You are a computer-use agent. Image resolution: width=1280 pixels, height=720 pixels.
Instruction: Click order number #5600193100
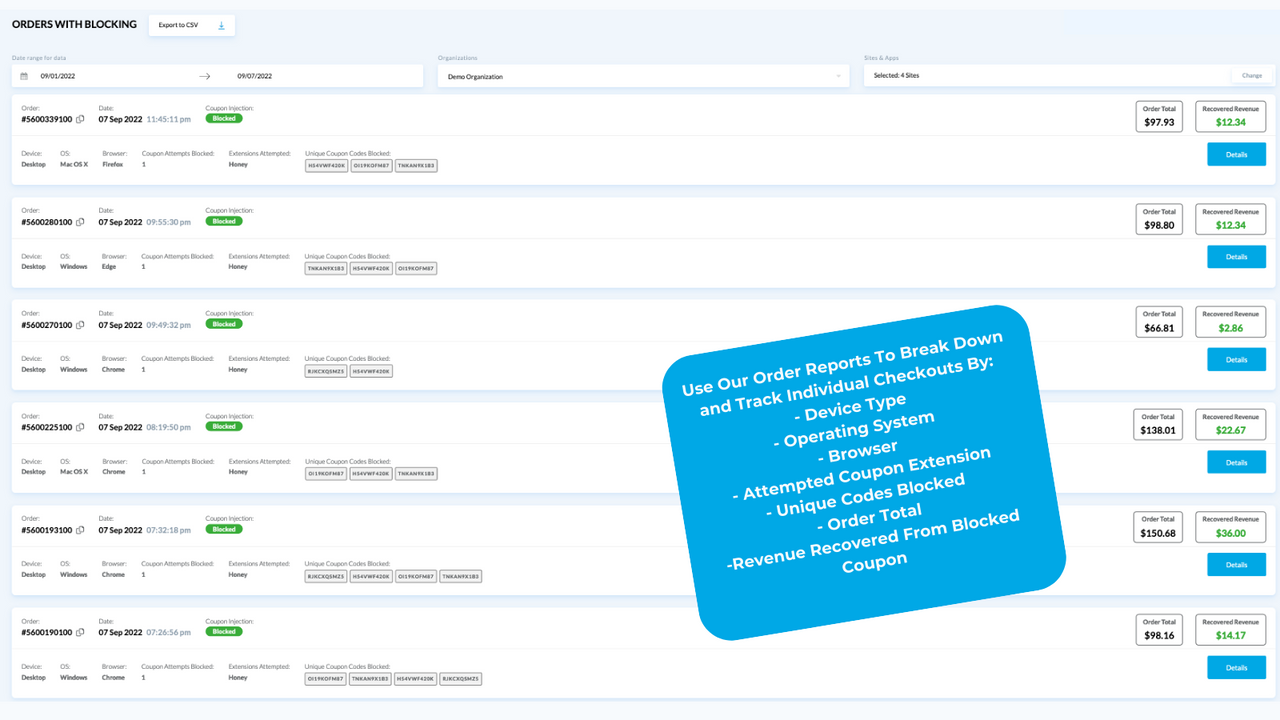47,530
